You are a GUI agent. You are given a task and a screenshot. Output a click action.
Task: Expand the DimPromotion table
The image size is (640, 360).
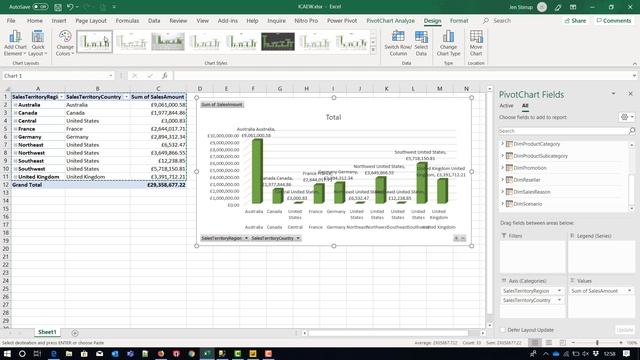pyautogui.click(x=503, y=168)
